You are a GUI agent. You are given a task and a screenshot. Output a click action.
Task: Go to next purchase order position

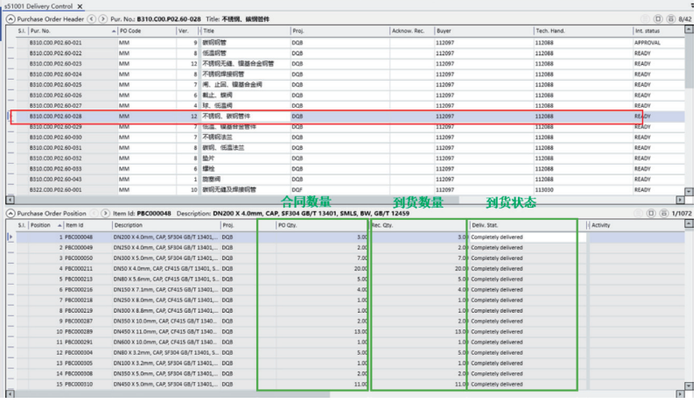coord(106,213)
